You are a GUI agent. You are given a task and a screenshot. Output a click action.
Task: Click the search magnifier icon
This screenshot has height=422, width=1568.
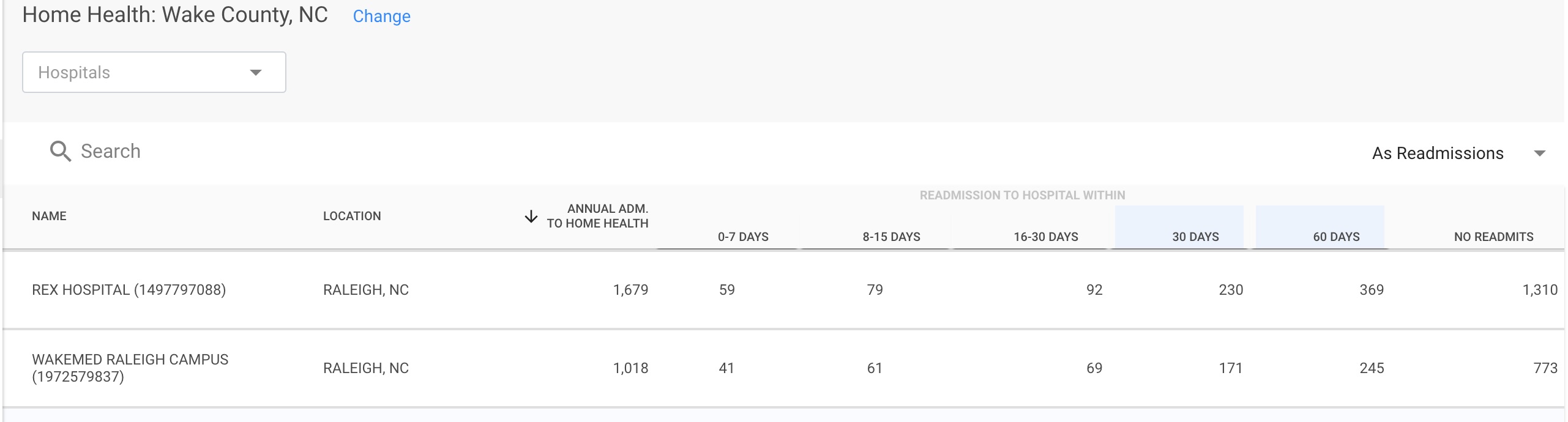point(61,151)
